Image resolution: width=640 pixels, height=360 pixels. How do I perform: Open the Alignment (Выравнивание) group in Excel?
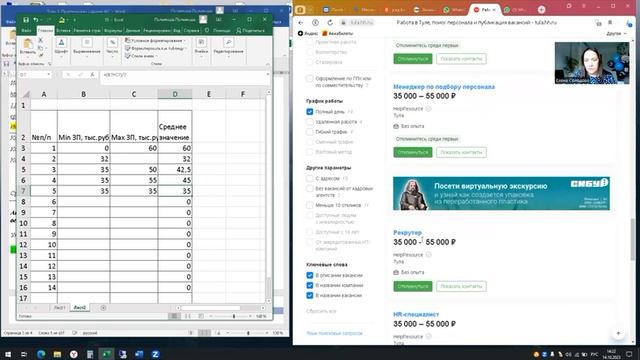click(87, 46)
